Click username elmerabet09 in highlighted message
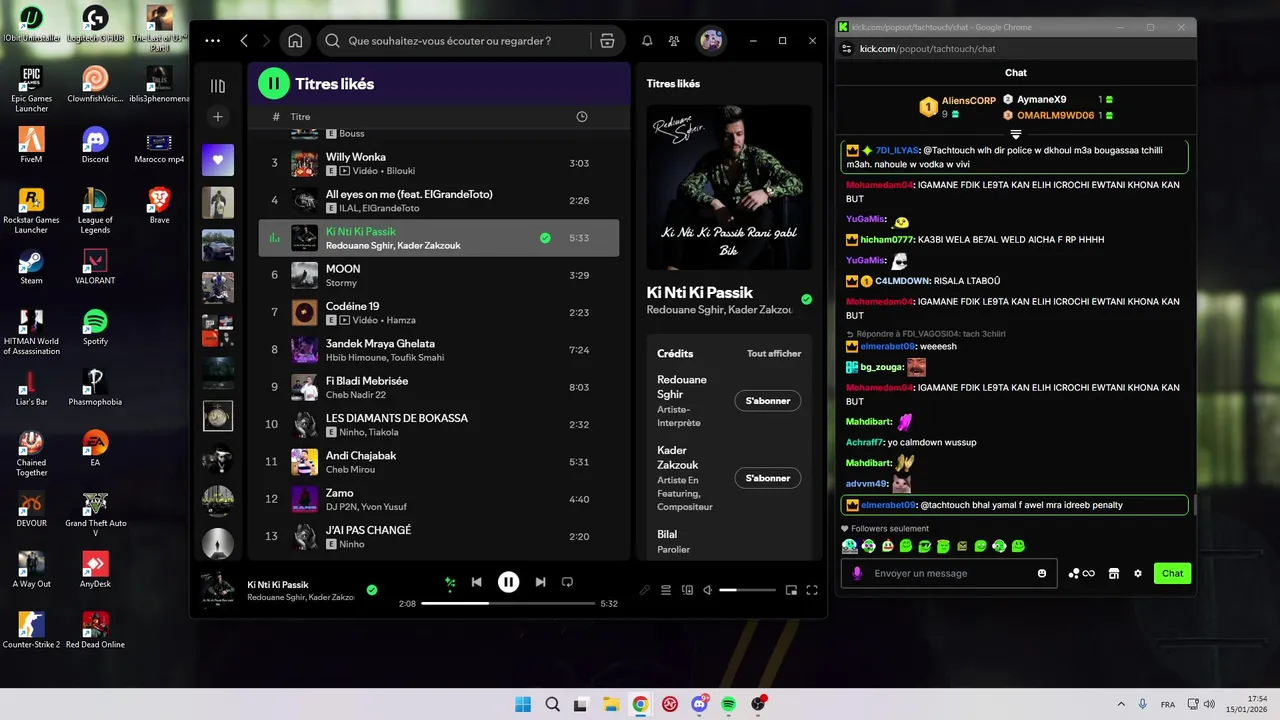 click(x=888, y=505)
